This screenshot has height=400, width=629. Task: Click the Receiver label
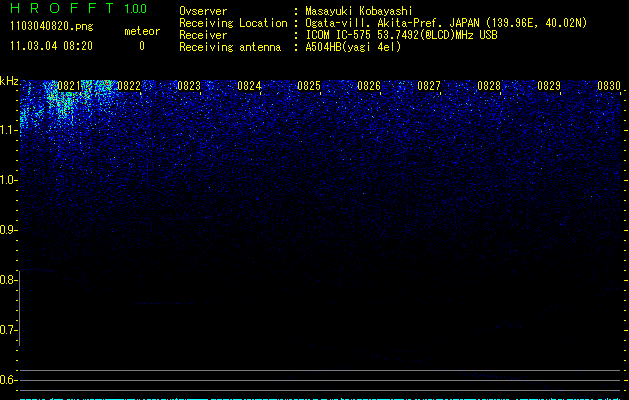coord(203,35)
